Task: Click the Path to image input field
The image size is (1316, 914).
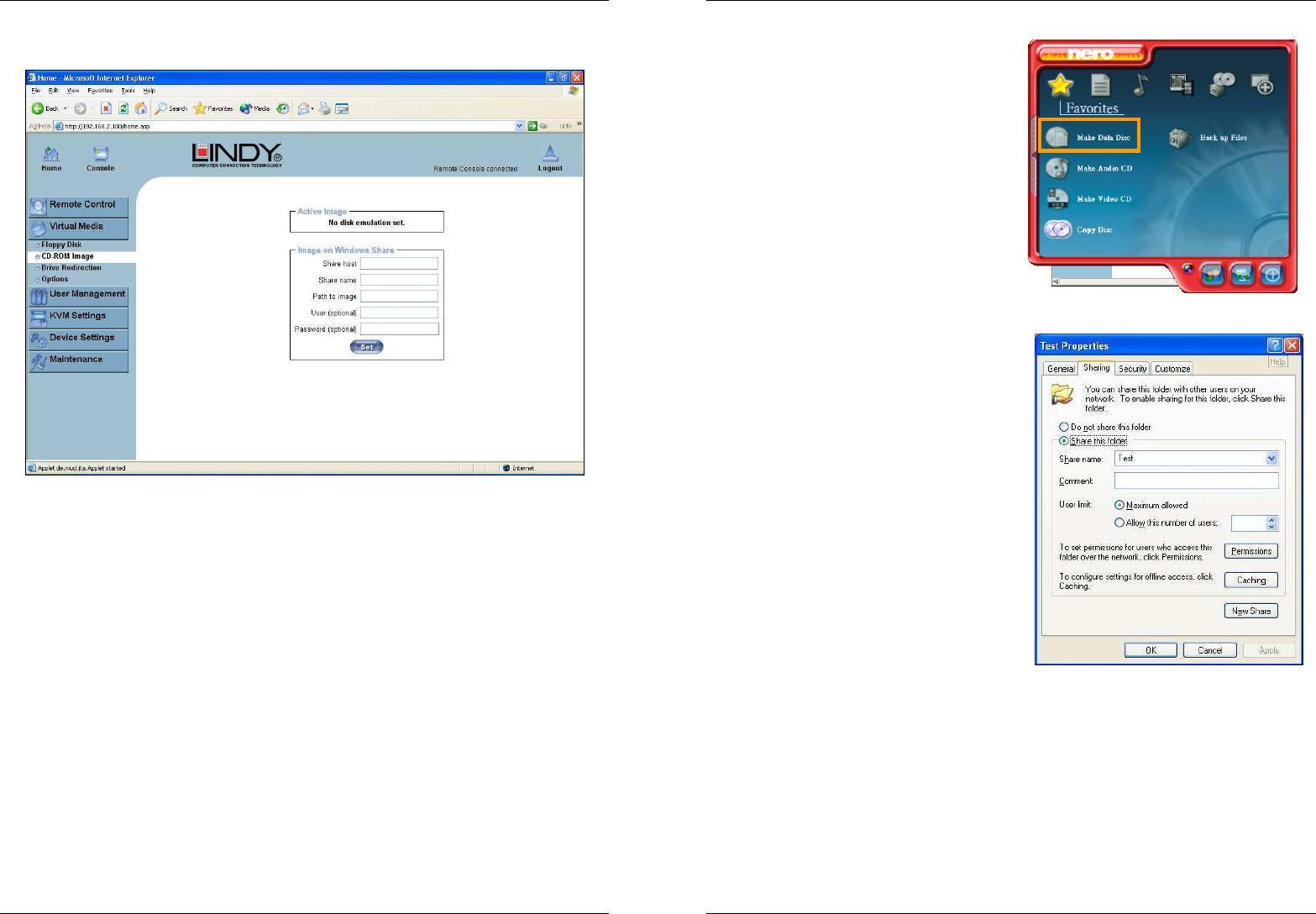Action: (399, 297)
